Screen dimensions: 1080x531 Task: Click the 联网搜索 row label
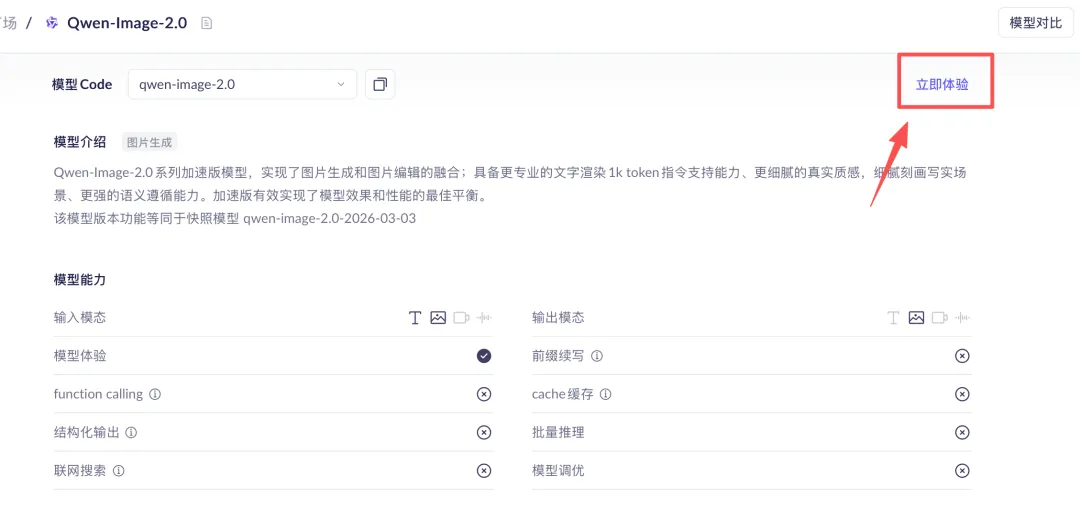click(x=80, y=471)
